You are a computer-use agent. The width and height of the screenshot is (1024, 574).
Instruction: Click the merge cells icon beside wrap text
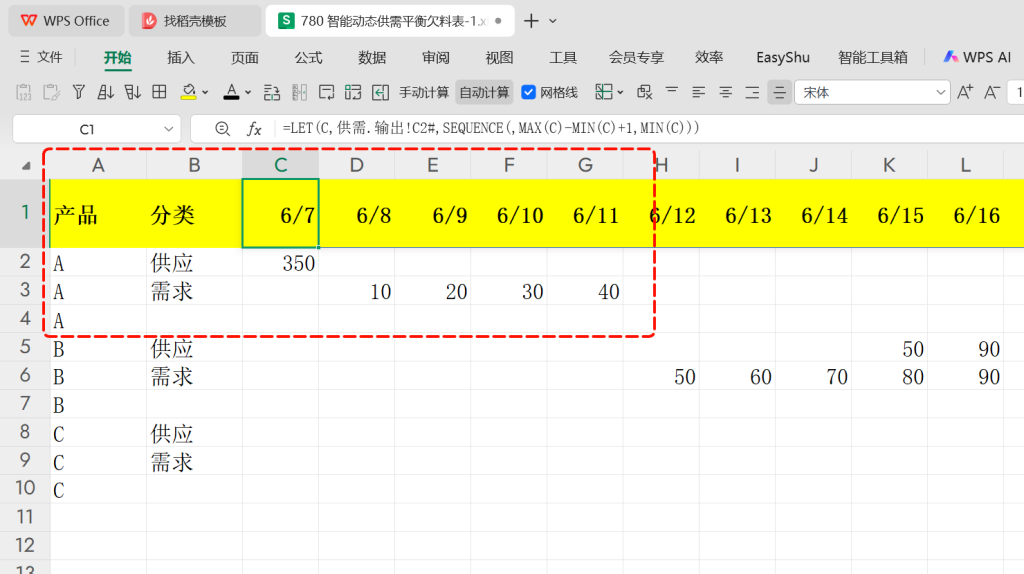click(x=353, y=93)
